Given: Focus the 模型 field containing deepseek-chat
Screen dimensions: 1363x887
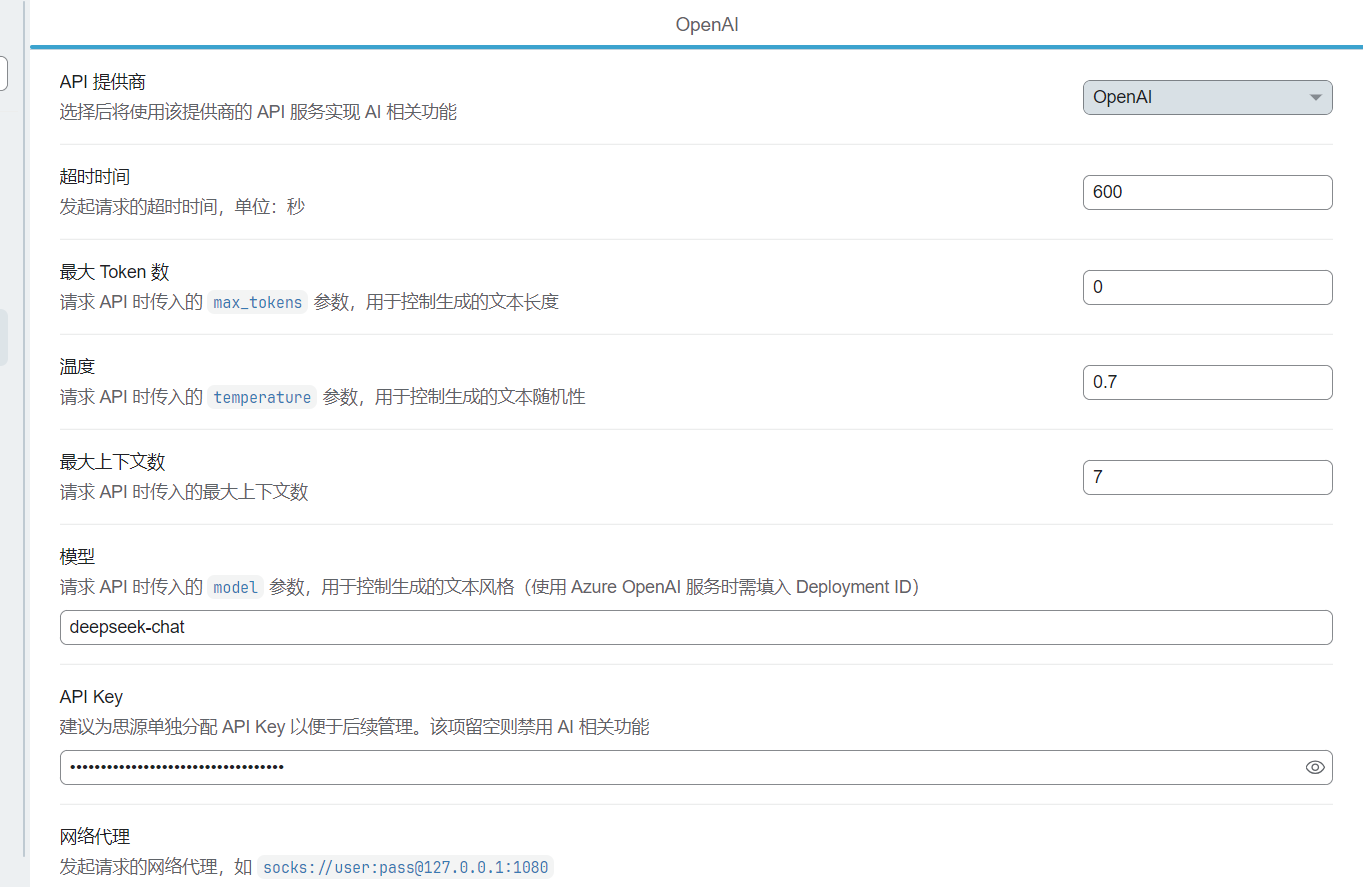Looking at the screenshot, I should coord(696,627).
